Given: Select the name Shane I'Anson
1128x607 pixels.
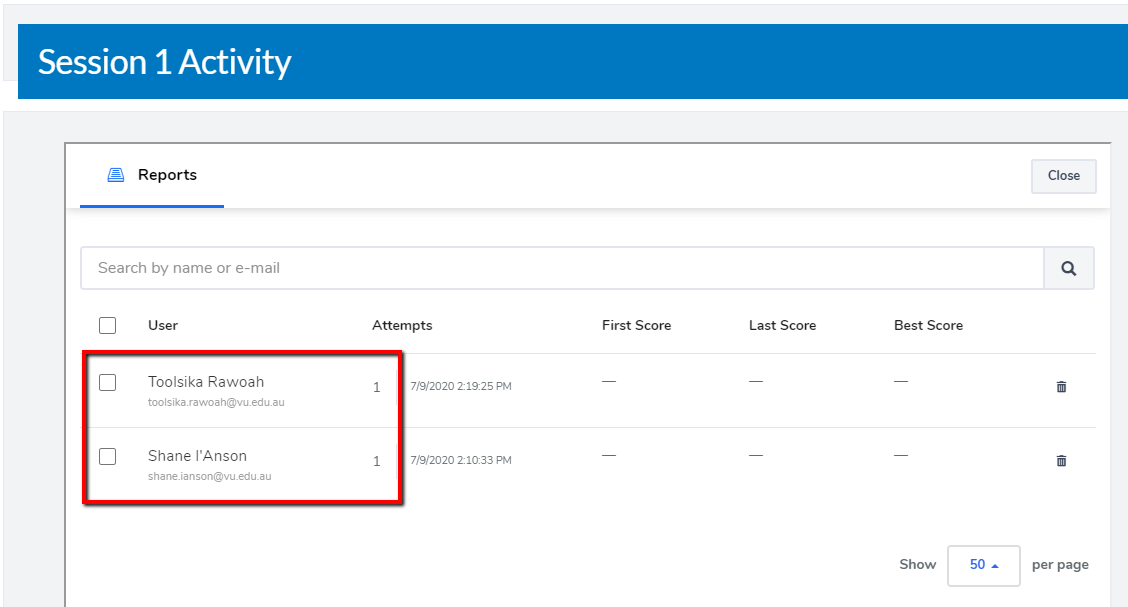Looking at the screenshot, I should tap(197, 456).
